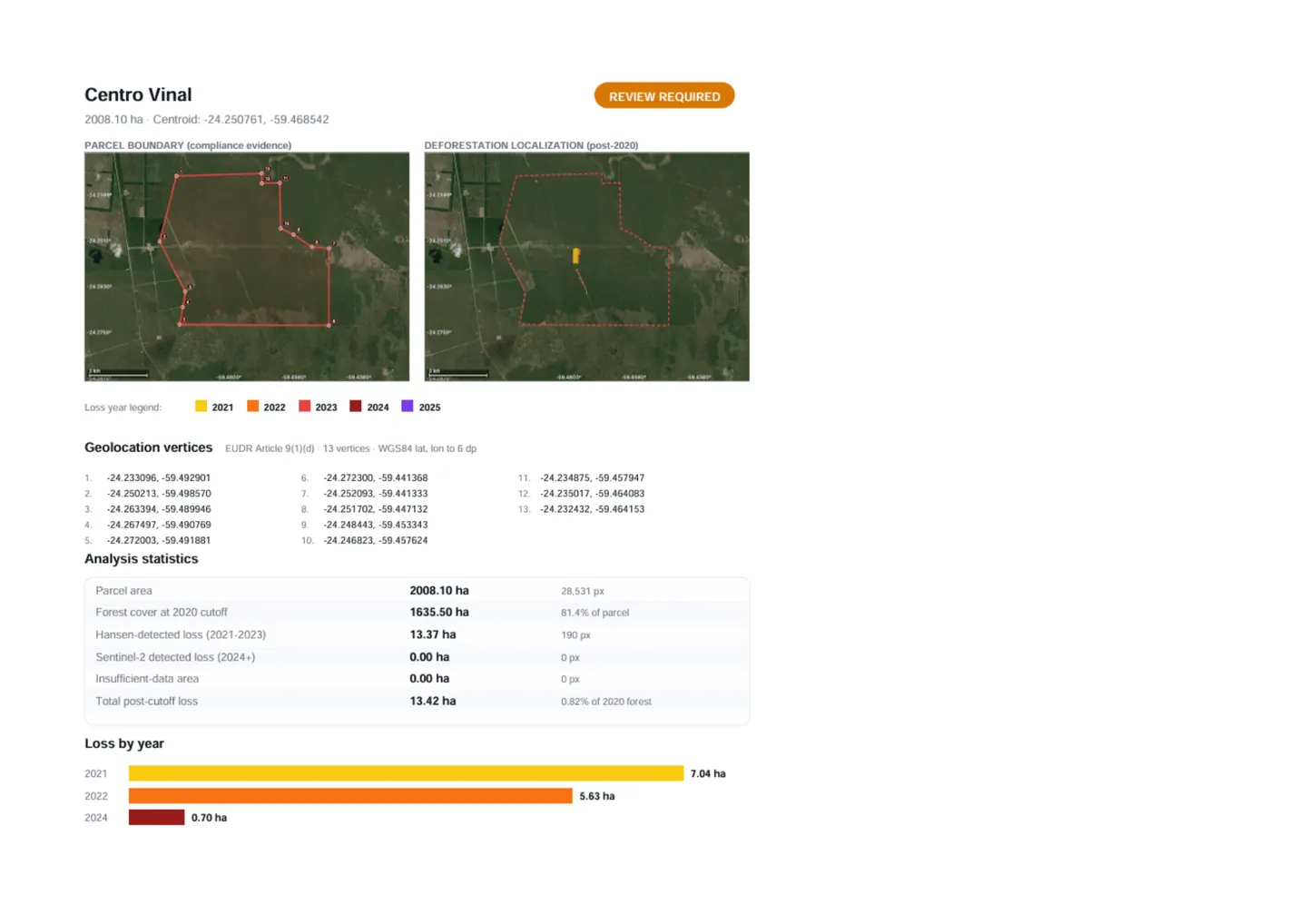This screenshot has height=924, width=1307.
Task: Select vertex 6 coordinates -24.272300, -59.441368
Action: [376, 477]
